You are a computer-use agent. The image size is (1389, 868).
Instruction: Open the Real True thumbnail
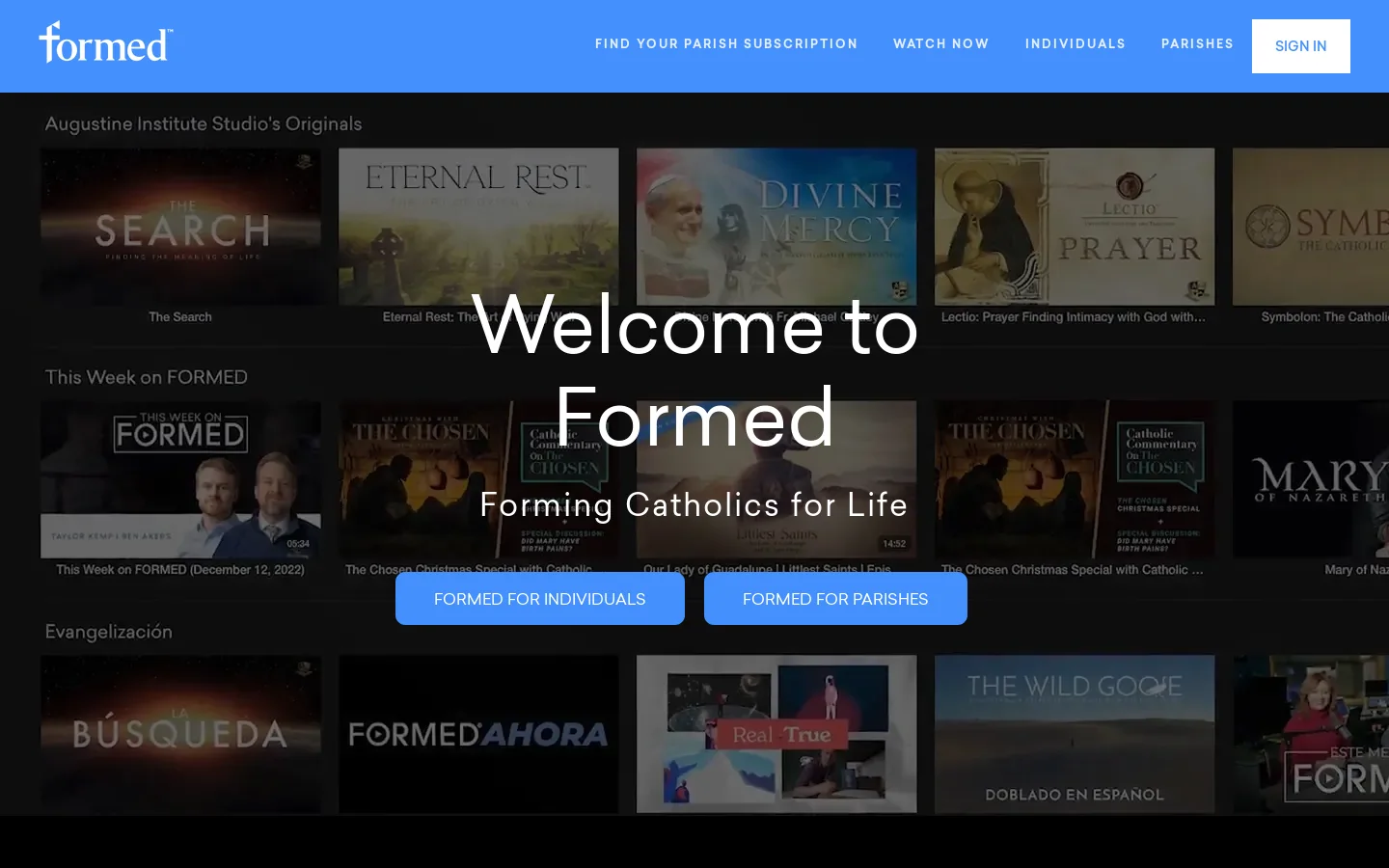(x=776, y=734)
